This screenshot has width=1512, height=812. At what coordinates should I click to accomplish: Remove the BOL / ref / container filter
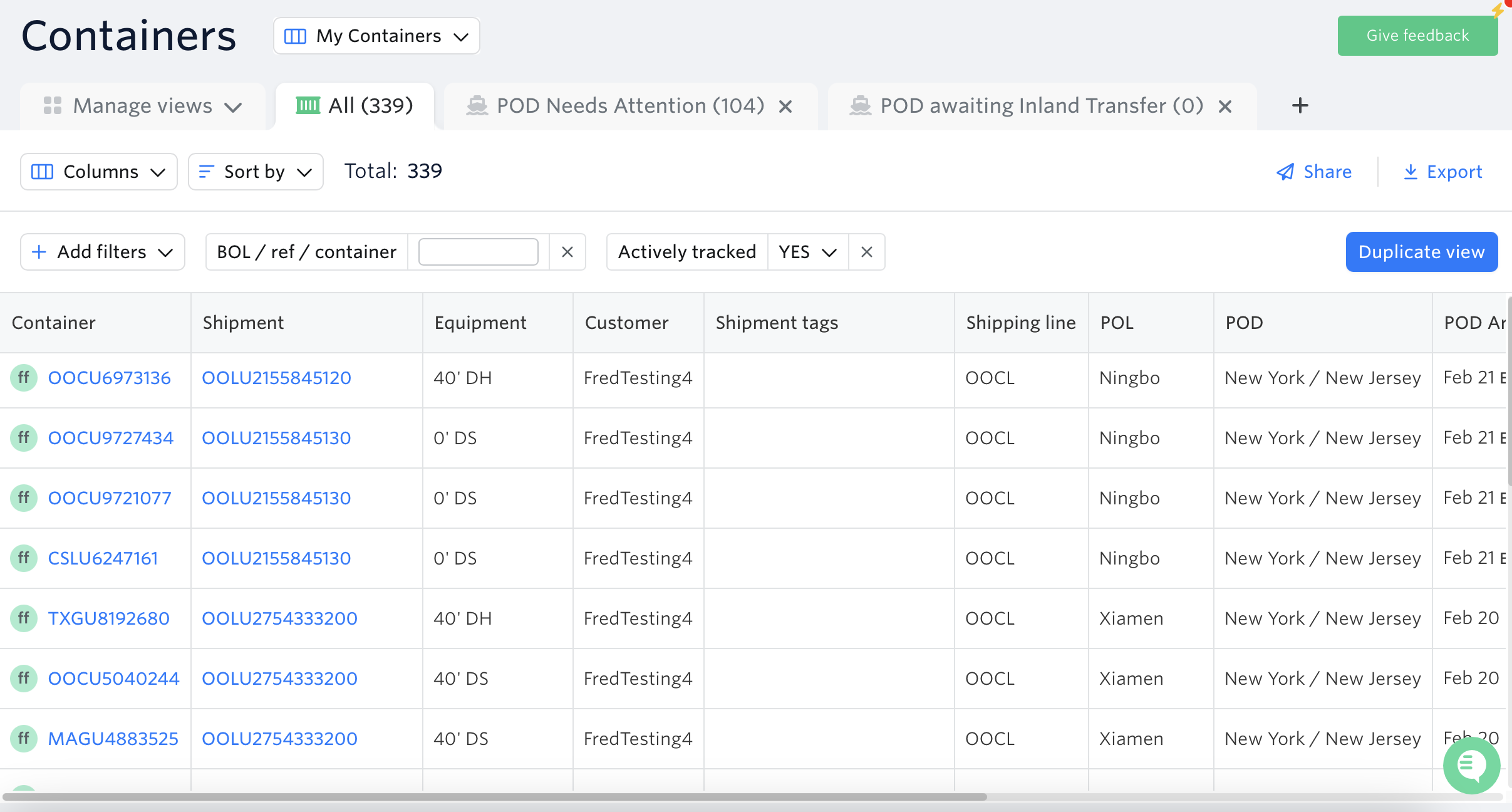(567, 252)
